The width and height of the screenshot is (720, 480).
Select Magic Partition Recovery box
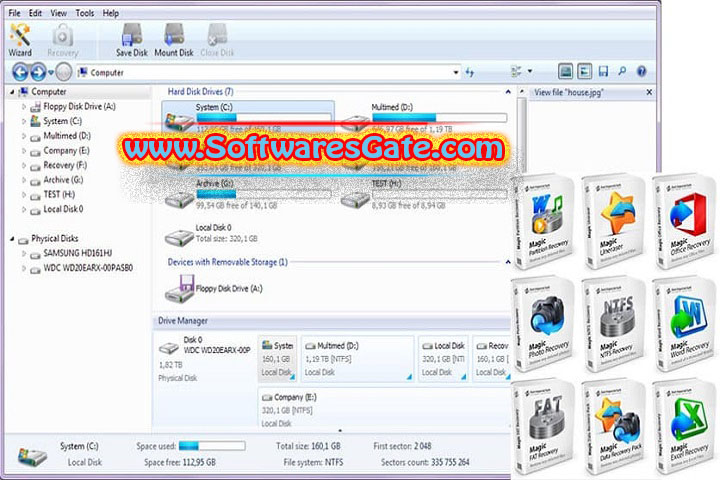pyautogui.click(x=544, y=222)
